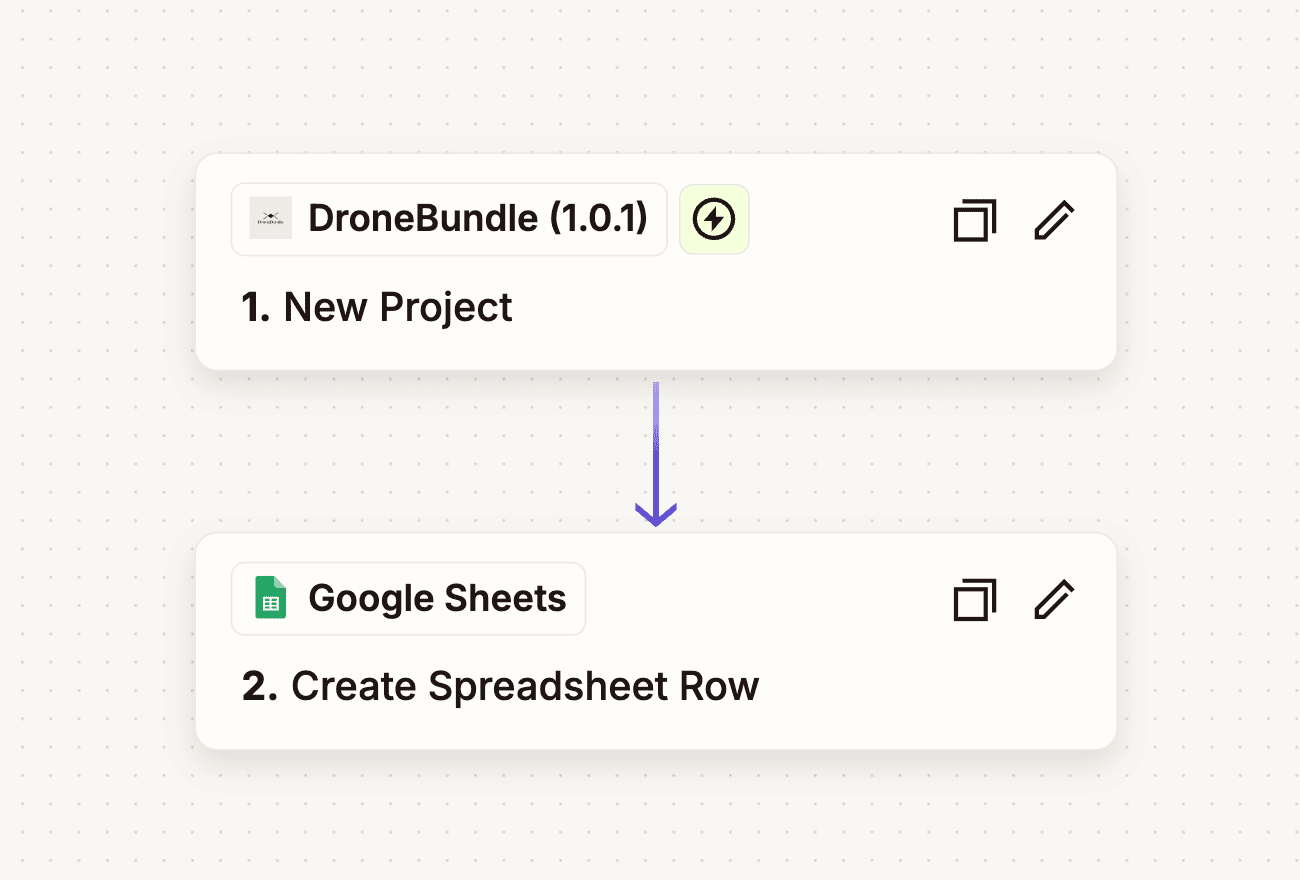Open the DroneBundle (1.0.1) app selector

[449, 218]
